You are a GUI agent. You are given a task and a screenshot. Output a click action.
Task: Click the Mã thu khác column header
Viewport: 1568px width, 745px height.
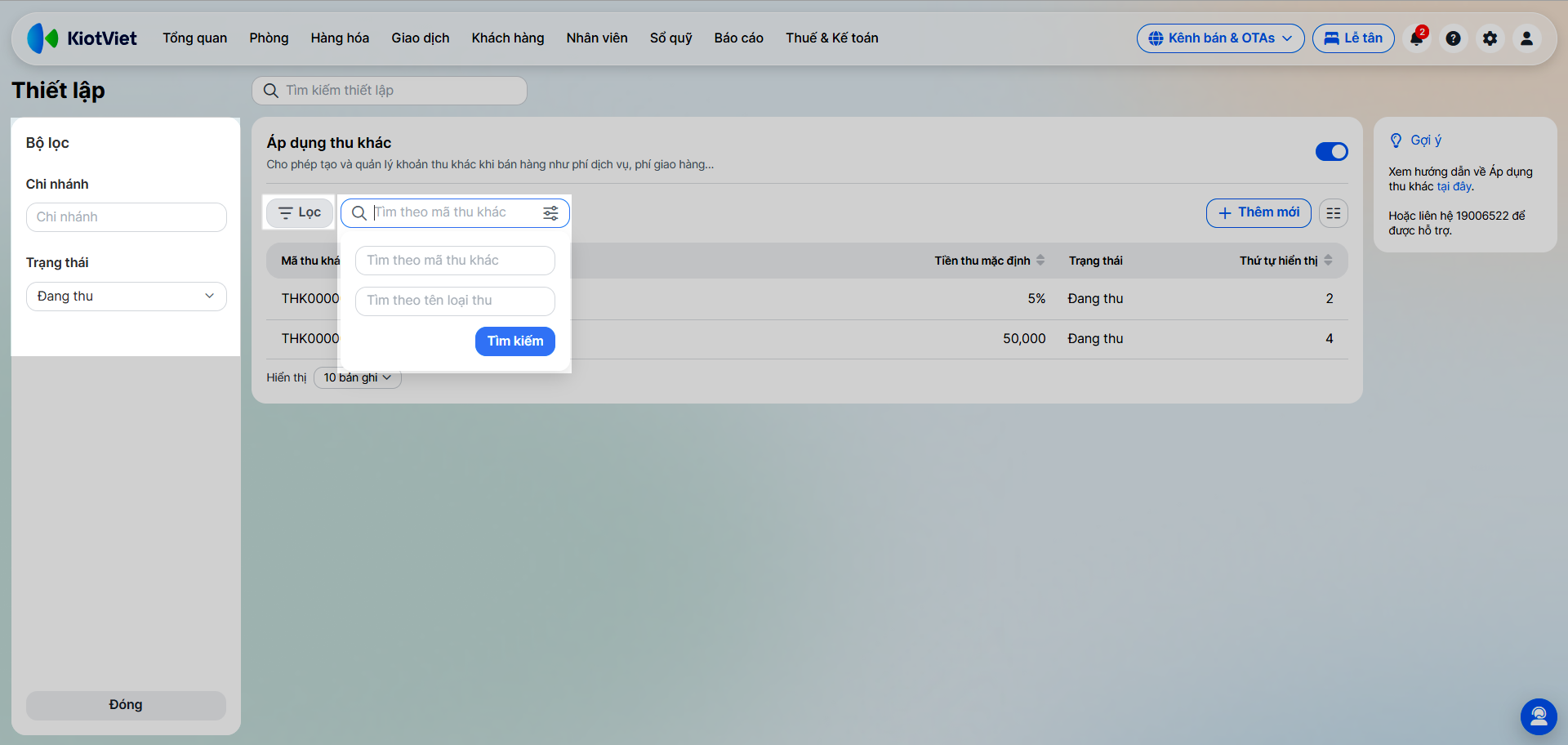[310, 261]
